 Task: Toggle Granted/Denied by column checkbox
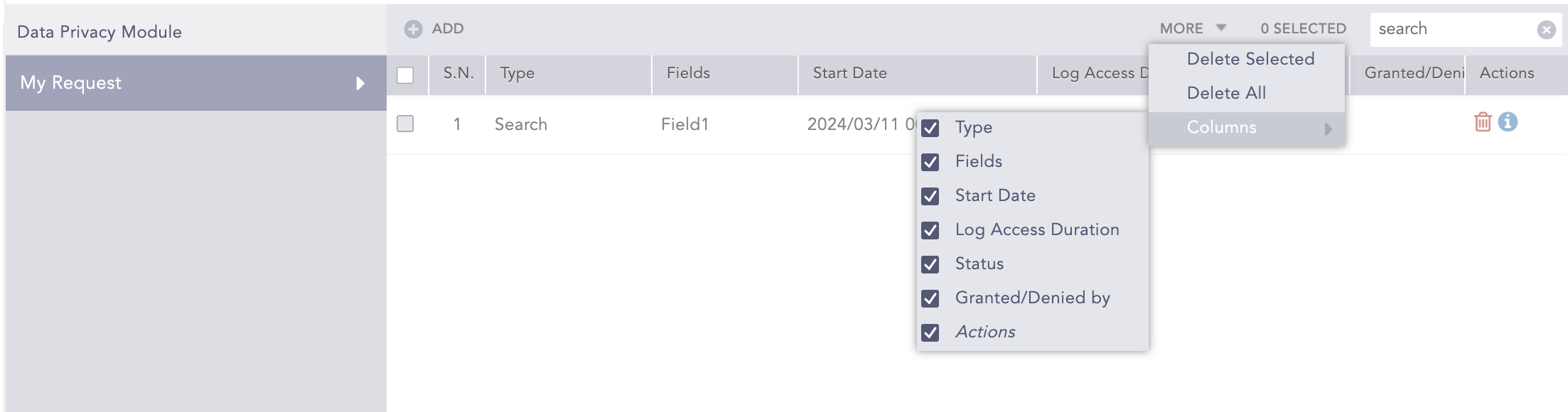[930, 298]
